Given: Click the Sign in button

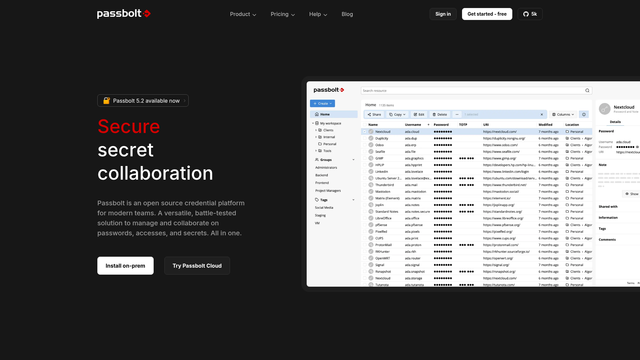Looking at the screenshot, I should [443, 14].
